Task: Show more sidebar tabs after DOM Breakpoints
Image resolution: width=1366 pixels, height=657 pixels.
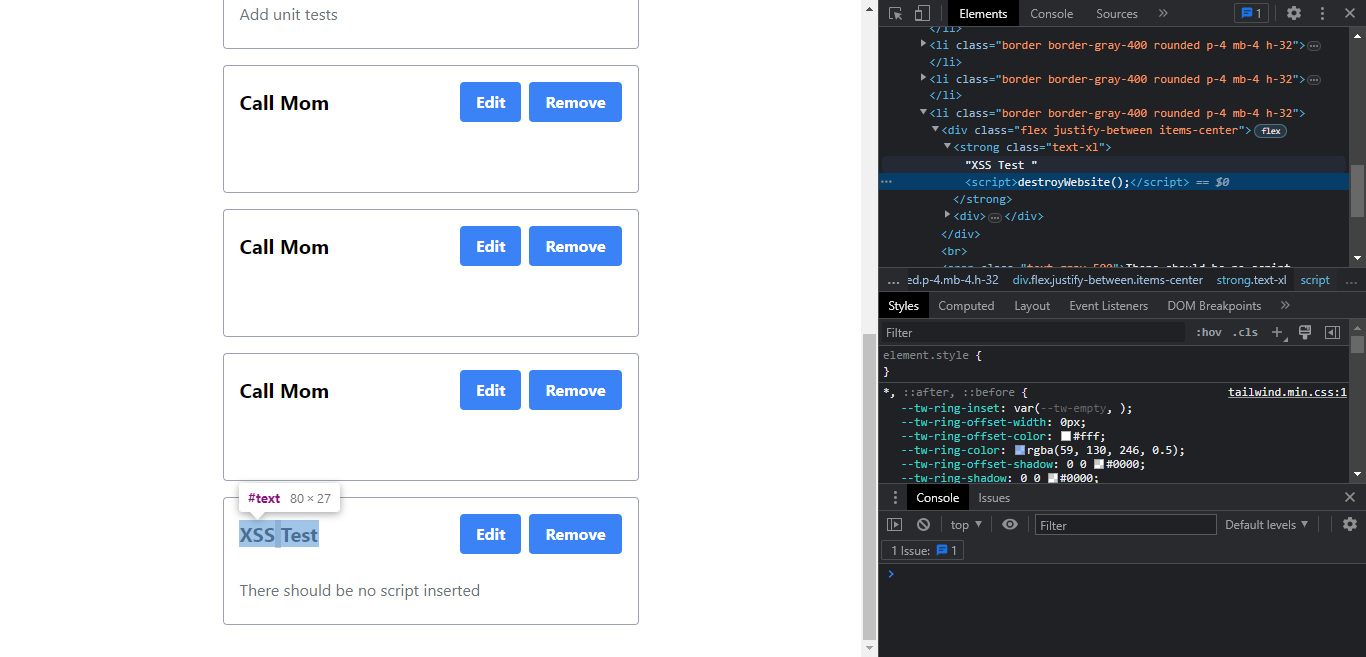Action: coord(1285,306)
